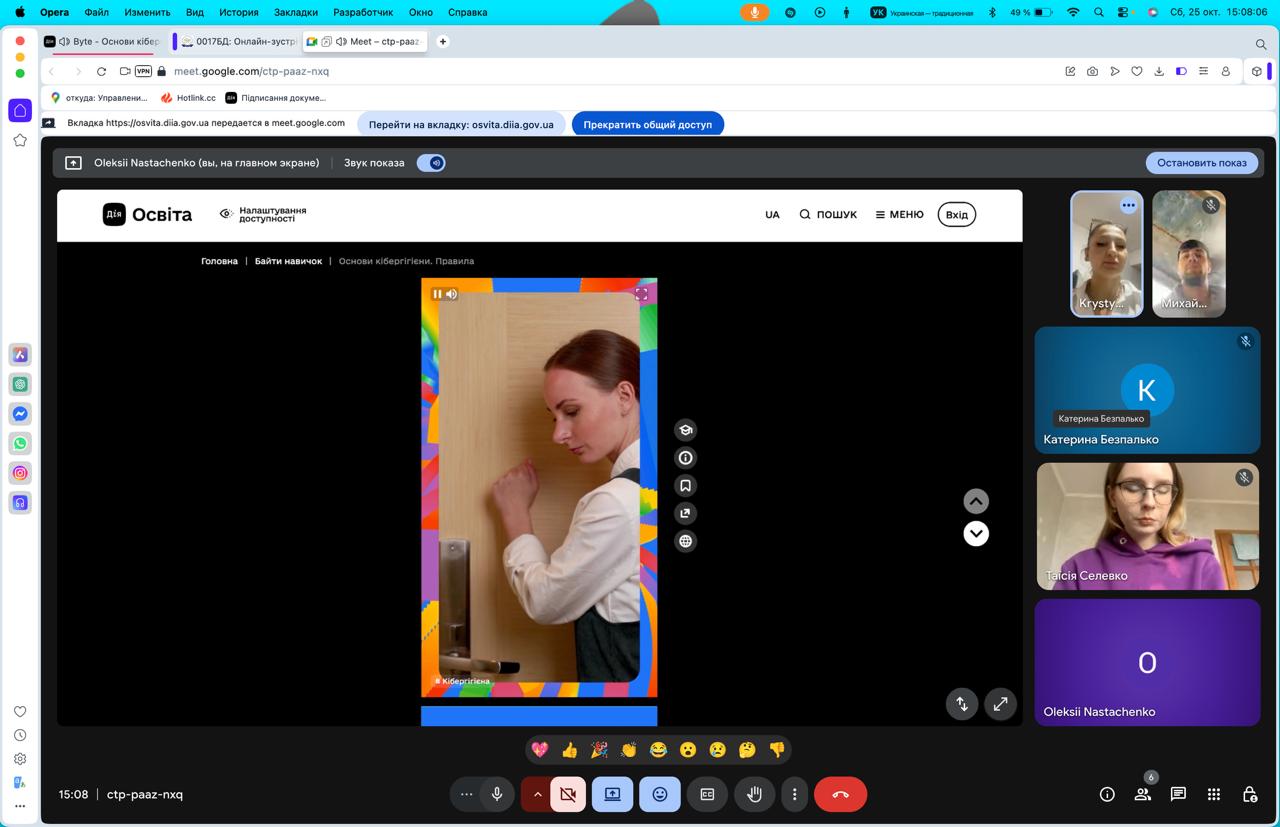Click Прекратить общий доступ button
1280x827 pixels.
[x=647, y=124]
